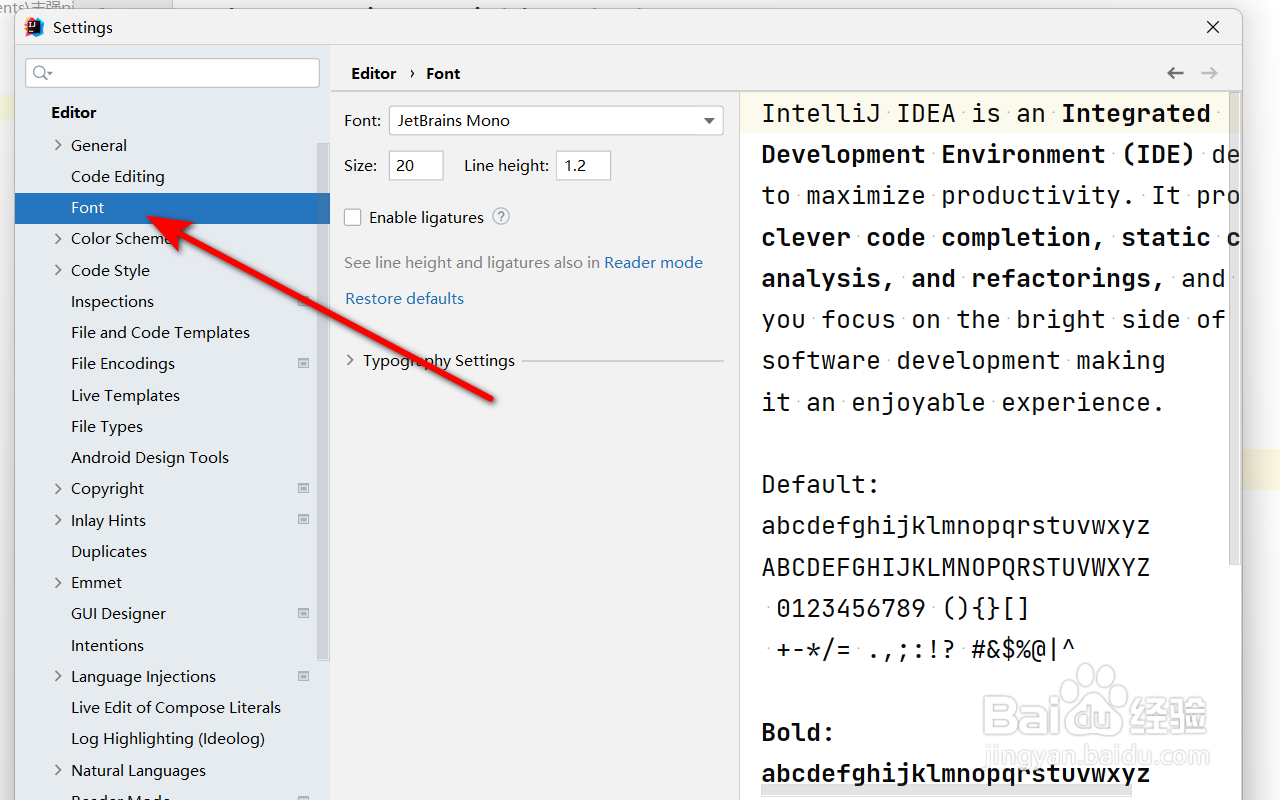Expand the Inlay Hints tree node
This screenshot has width=1280, height=800.
tap(58, 520)
